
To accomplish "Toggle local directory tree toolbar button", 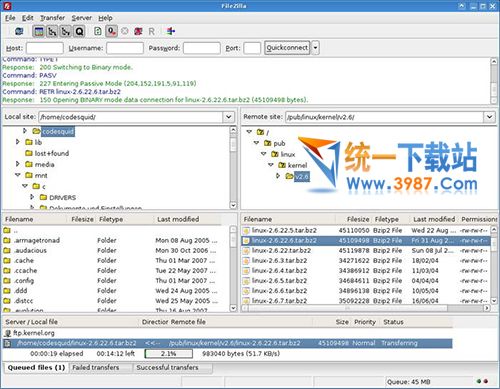I will click(52, 31).
